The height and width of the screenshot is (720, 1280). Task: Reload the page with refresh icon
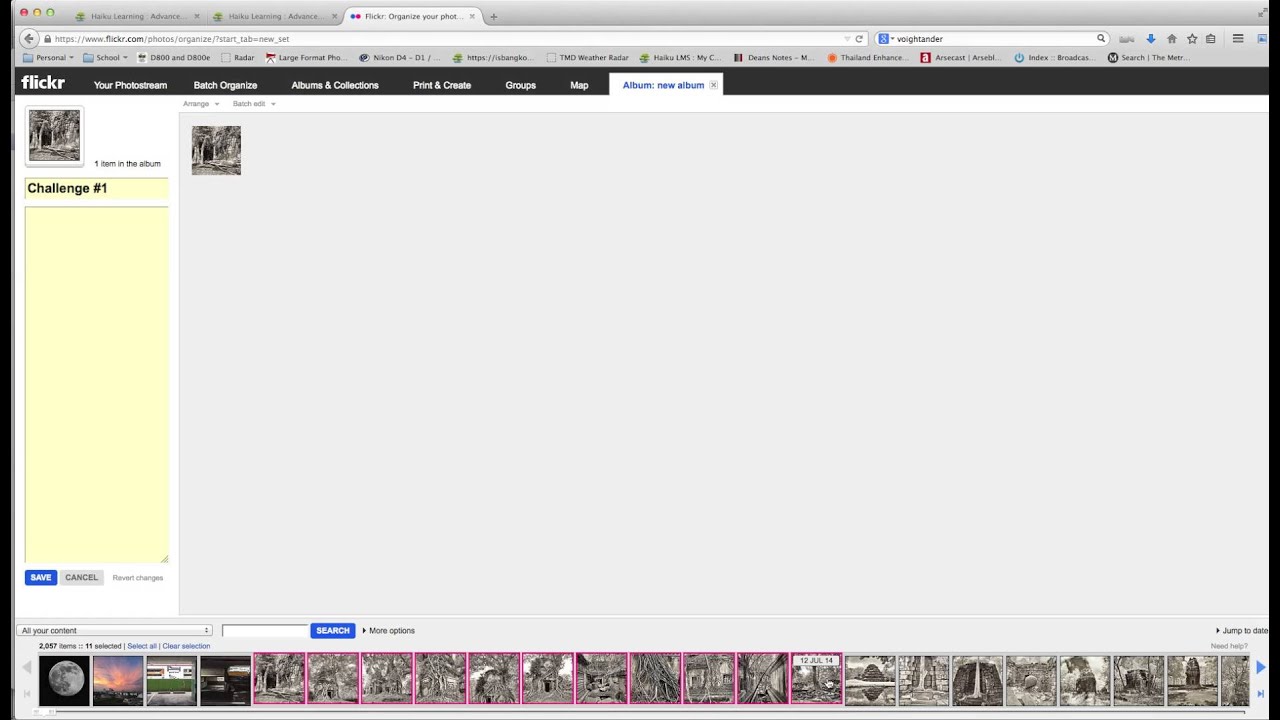(x=858, y=39)
